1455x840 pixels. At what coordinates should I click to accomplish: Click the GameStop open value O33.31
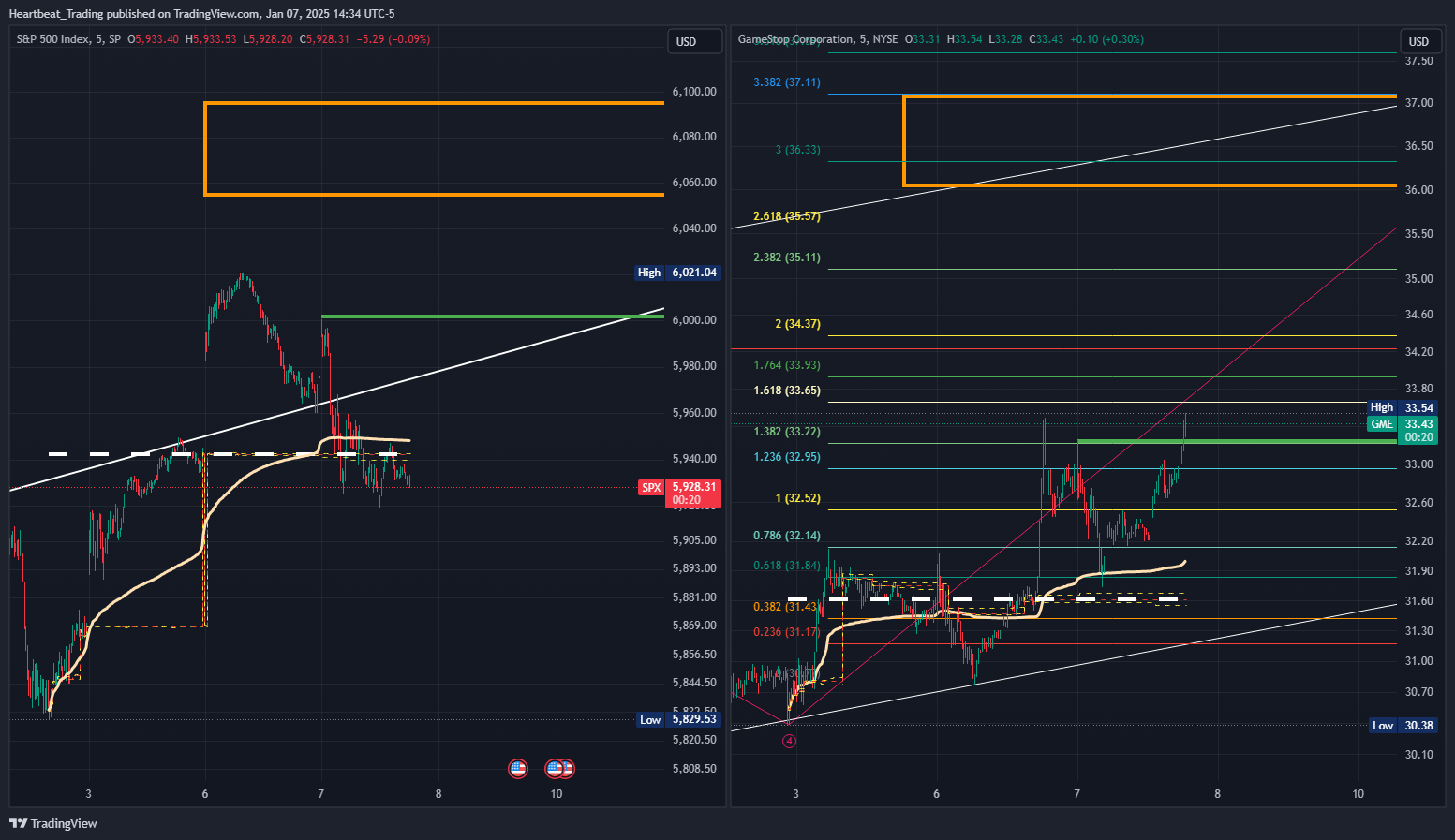coord(922,39)
